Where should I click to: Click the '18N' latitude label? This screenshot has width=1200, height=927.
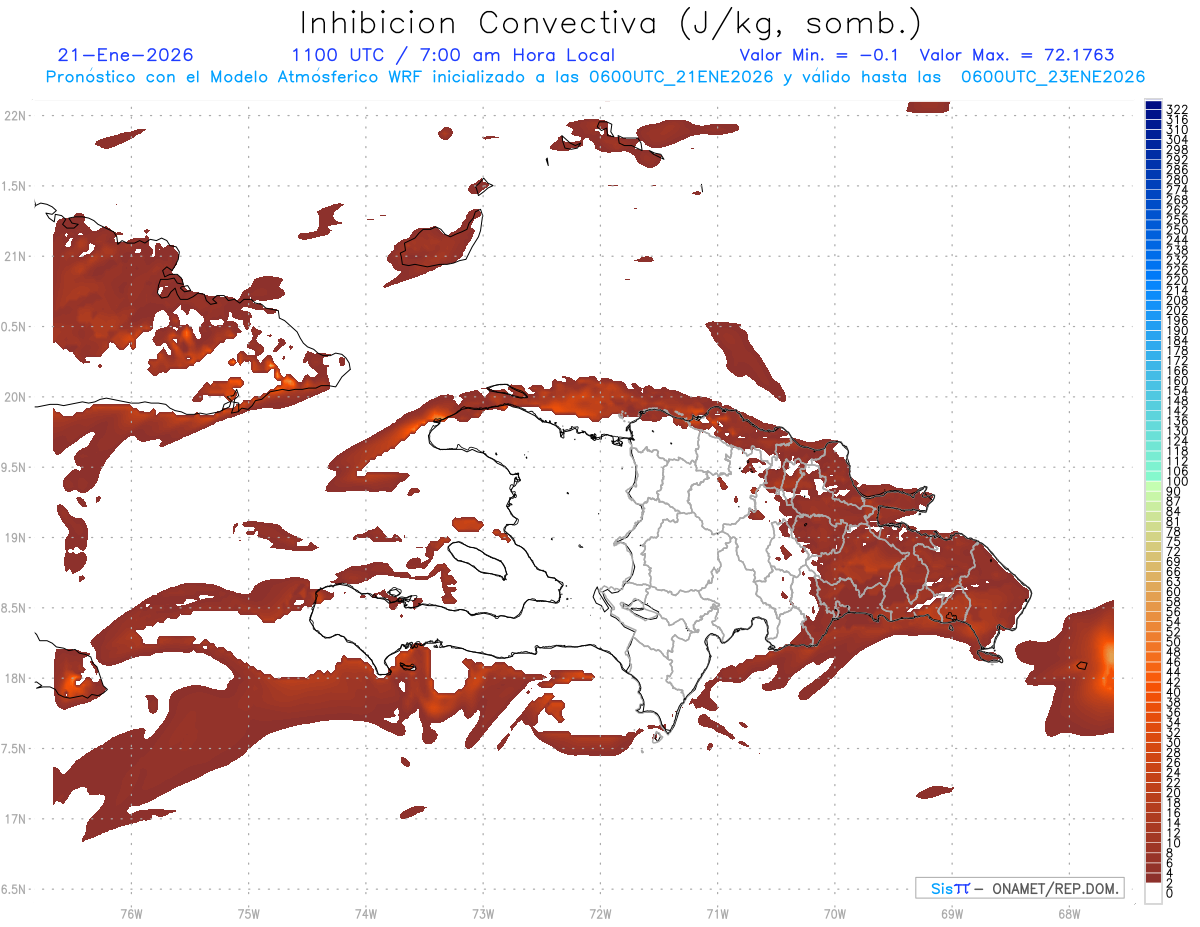click(x=15, y=678)
